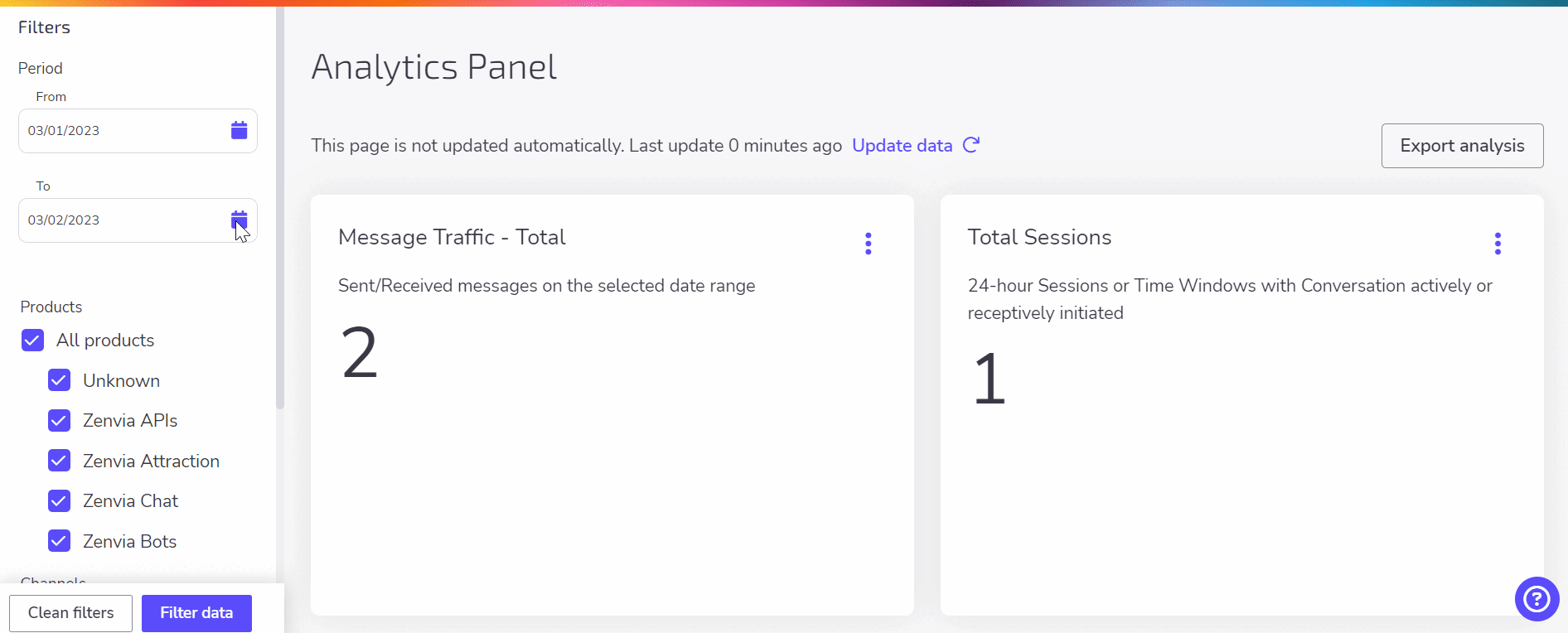Open Total Sessions card options menu
The height and width of the screenshot is (633, 1568).
click(1497, 244)
